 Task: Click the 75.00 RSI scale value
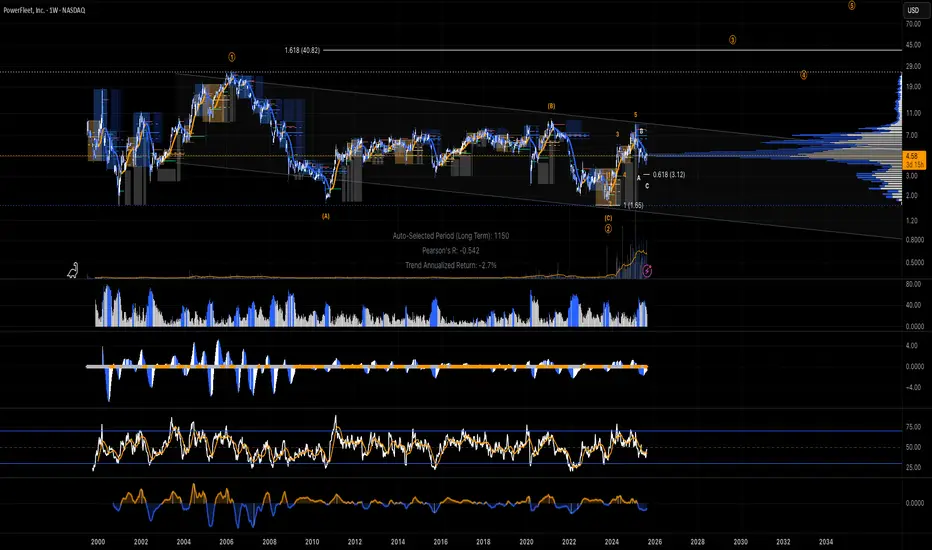click(914, 427)
